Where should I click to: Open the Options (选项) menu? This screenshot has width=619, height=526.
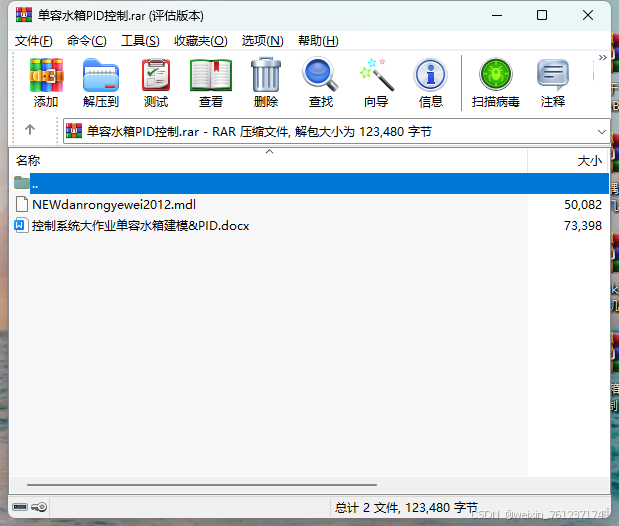(x=263, y=41)
